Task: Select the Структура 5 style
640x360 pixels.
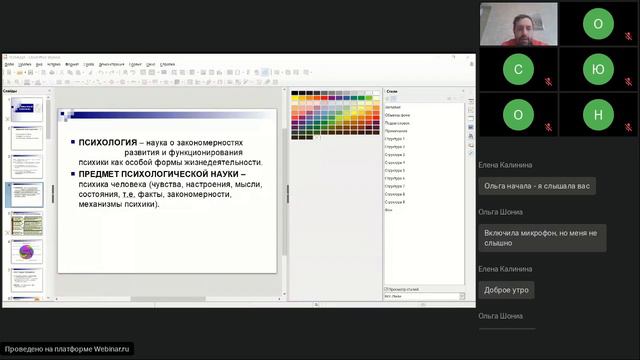Action: click(x=395, y=170)
